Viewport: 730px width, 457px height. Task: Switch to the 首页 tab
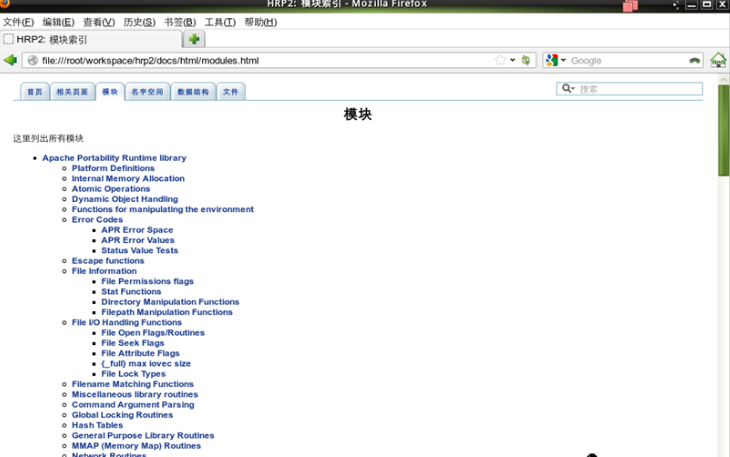point(34,92)
